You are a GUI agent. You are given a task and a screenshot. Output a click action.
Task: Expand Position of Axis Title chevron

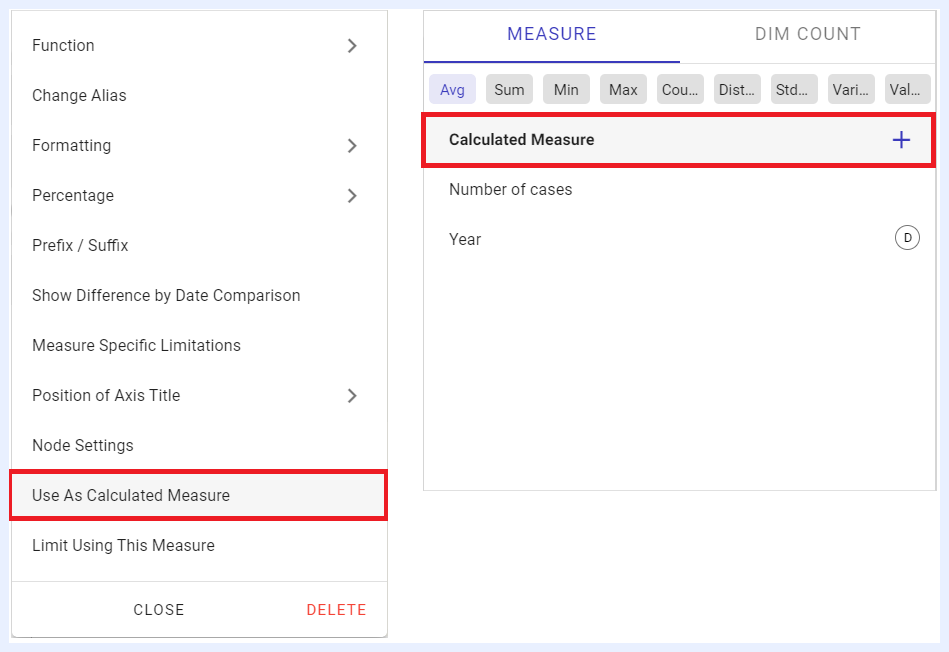[352, 396]
